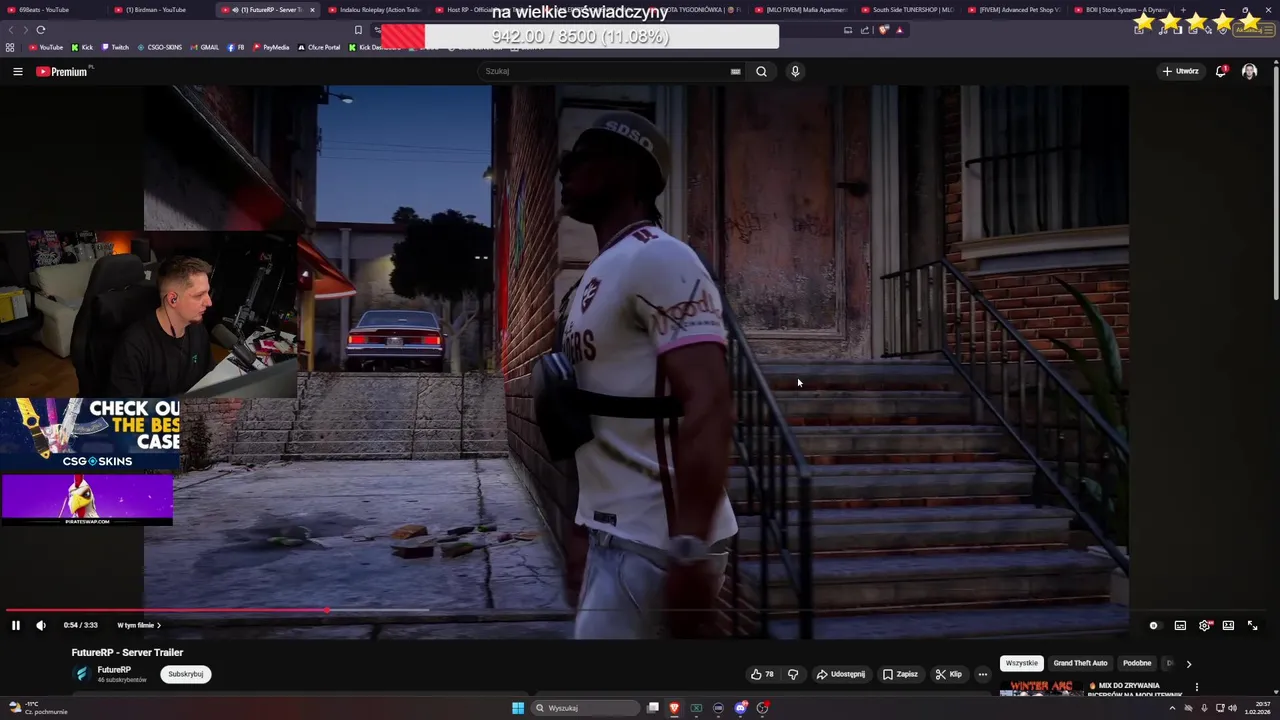Click the YouTube Premium logo
The image size is (1280, 720).
click(62, 71)
